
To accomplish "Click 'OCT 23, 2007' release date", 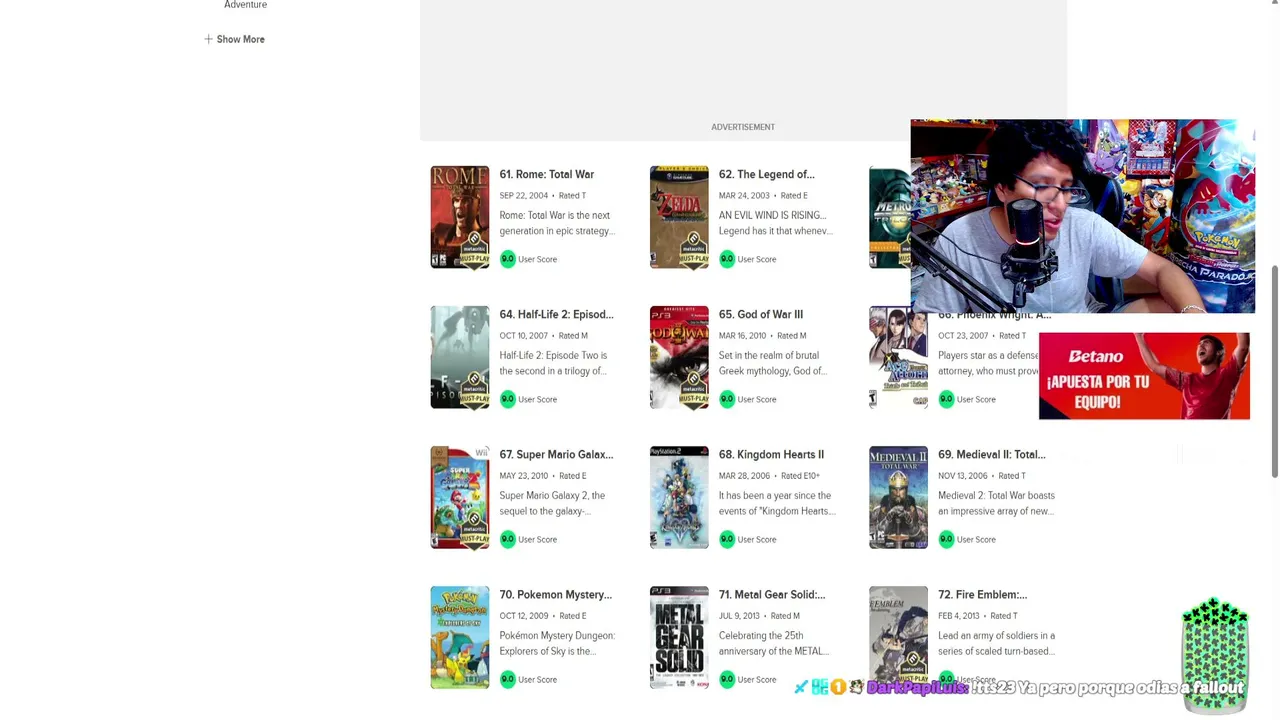I will point(962,335).
